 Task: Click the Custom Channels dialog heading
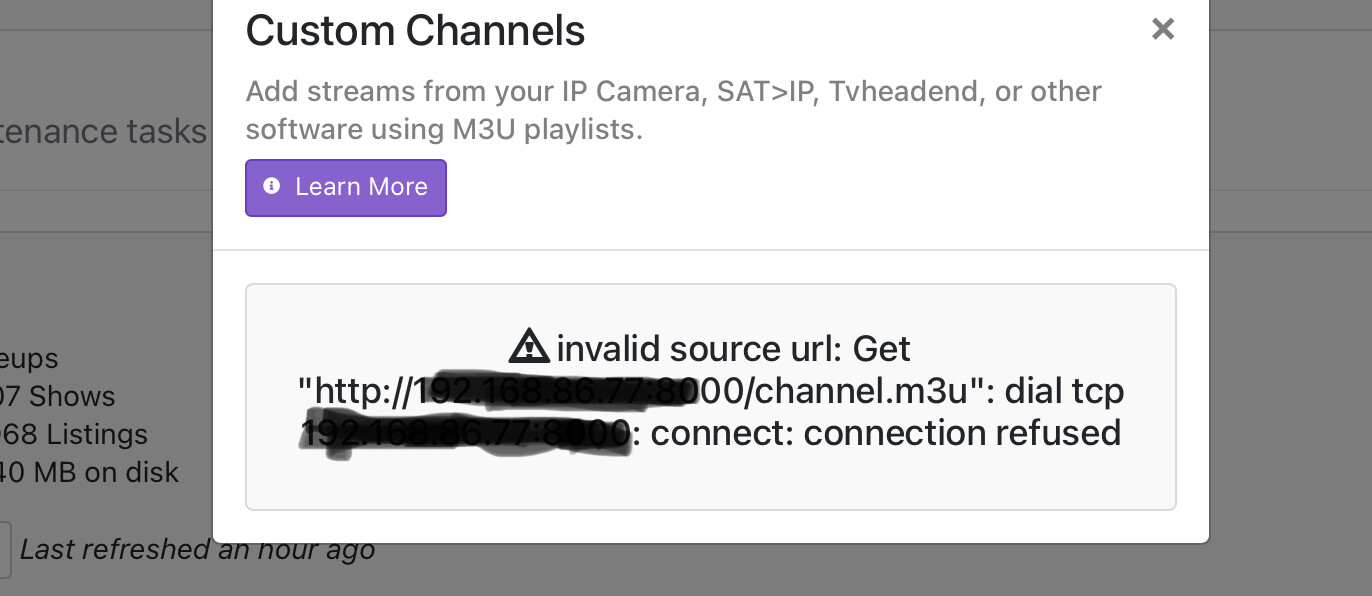415,31
